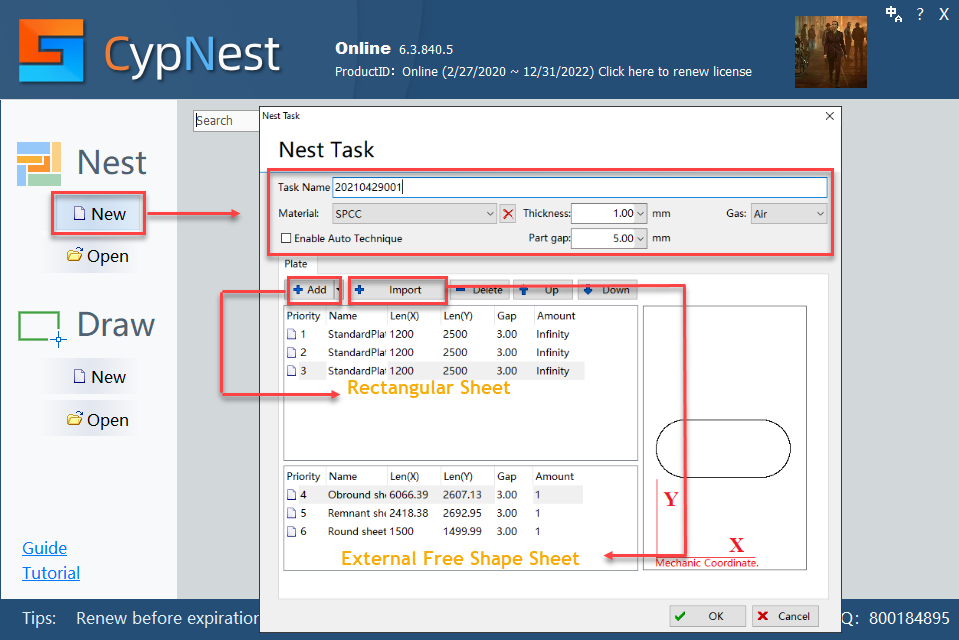This screenshot has height=640, width=959.
Task: Click into the Search field
Action: point(226,121)
